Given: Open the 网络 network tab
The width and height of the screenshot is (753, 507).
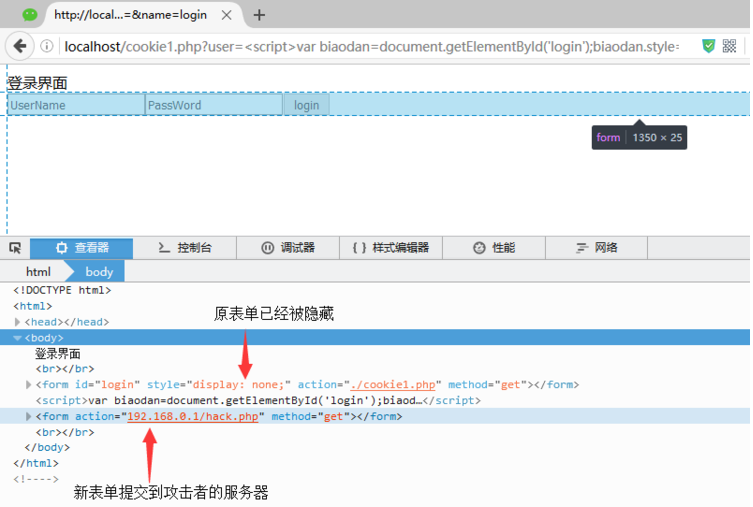Looking at the screenshot, I should point(596,248).
